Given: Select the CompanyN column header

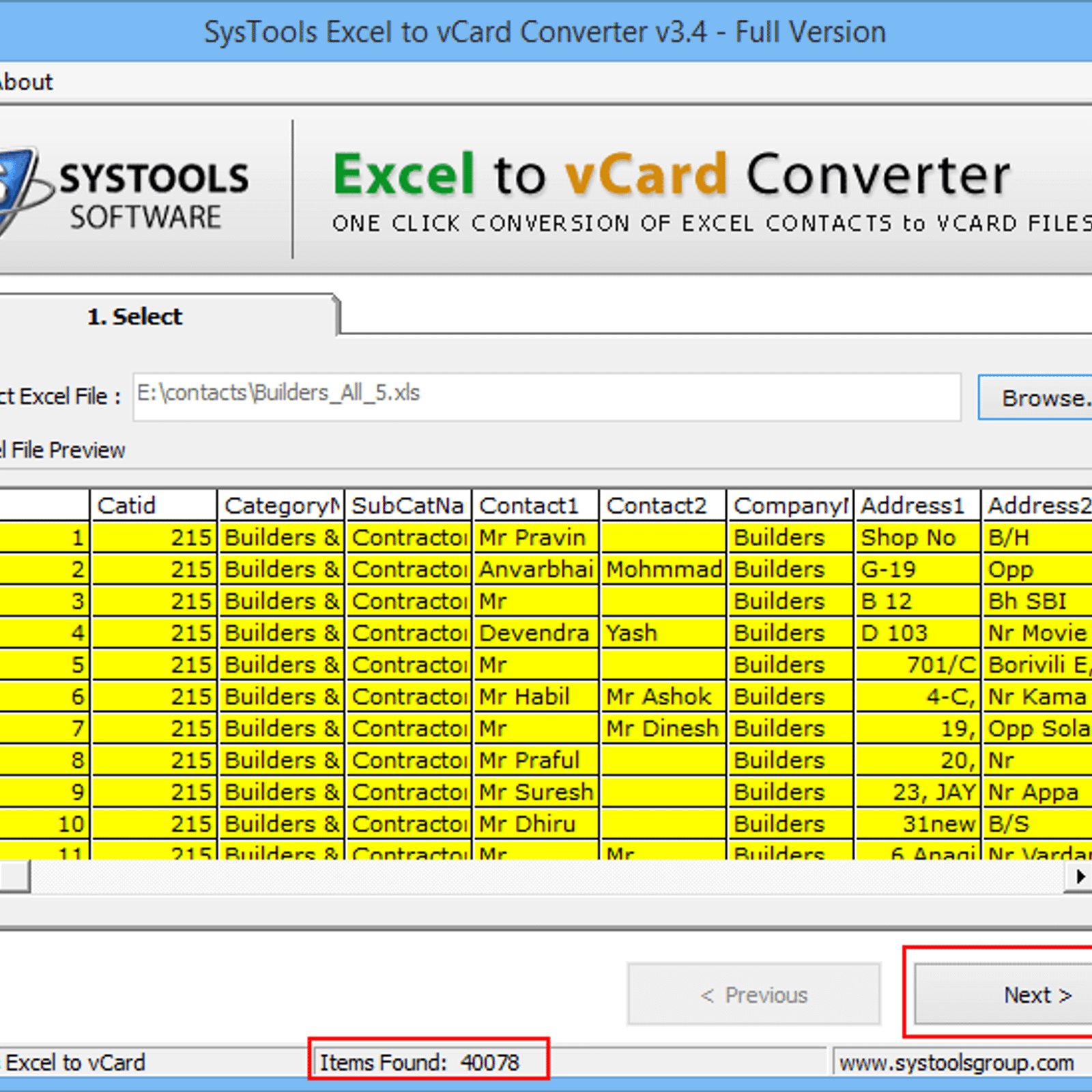Looking at the screenshot, I should point(790,506).
